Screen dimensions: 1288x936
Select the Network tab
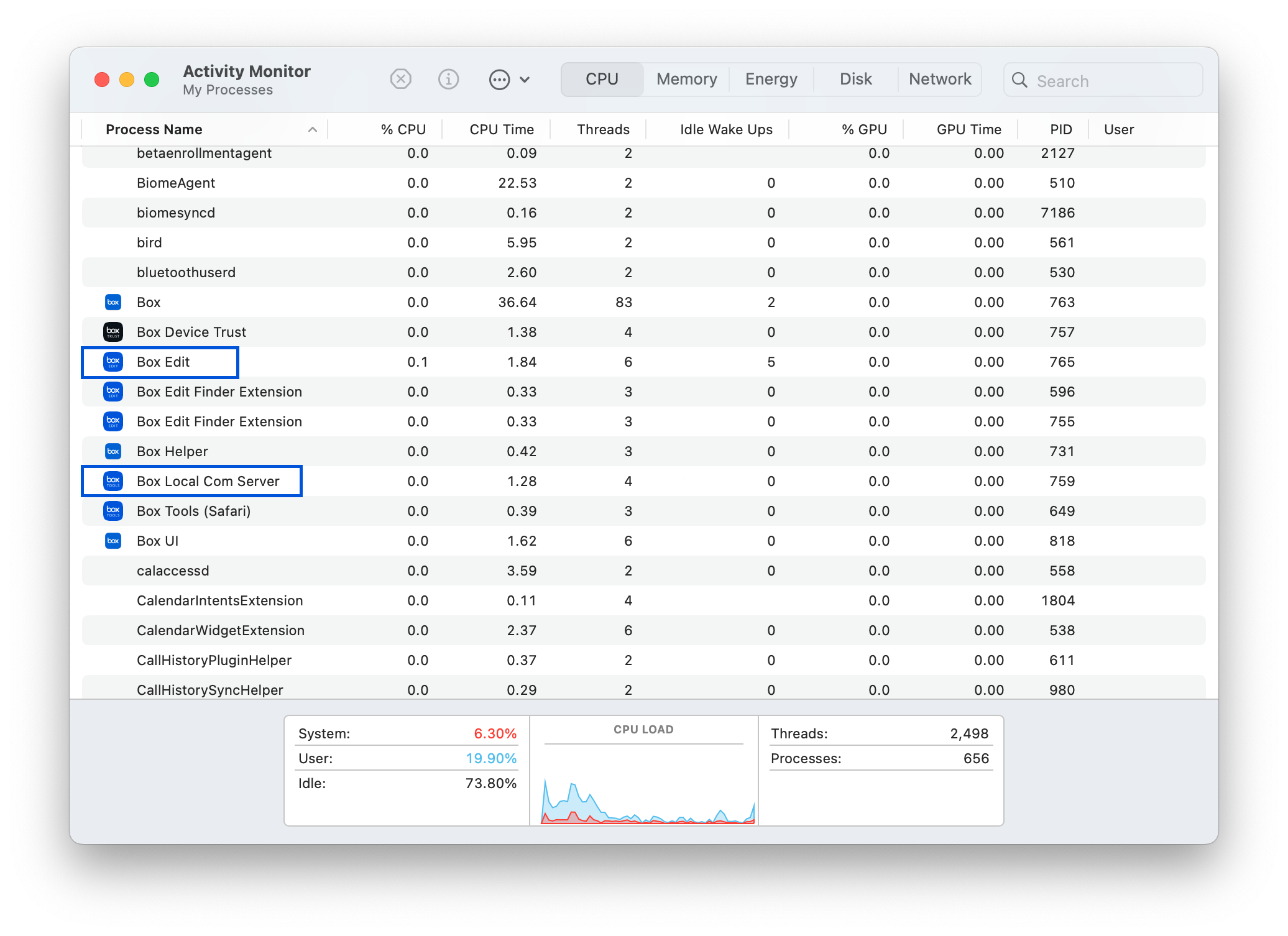pyautogui.click(x=939, y=80)
